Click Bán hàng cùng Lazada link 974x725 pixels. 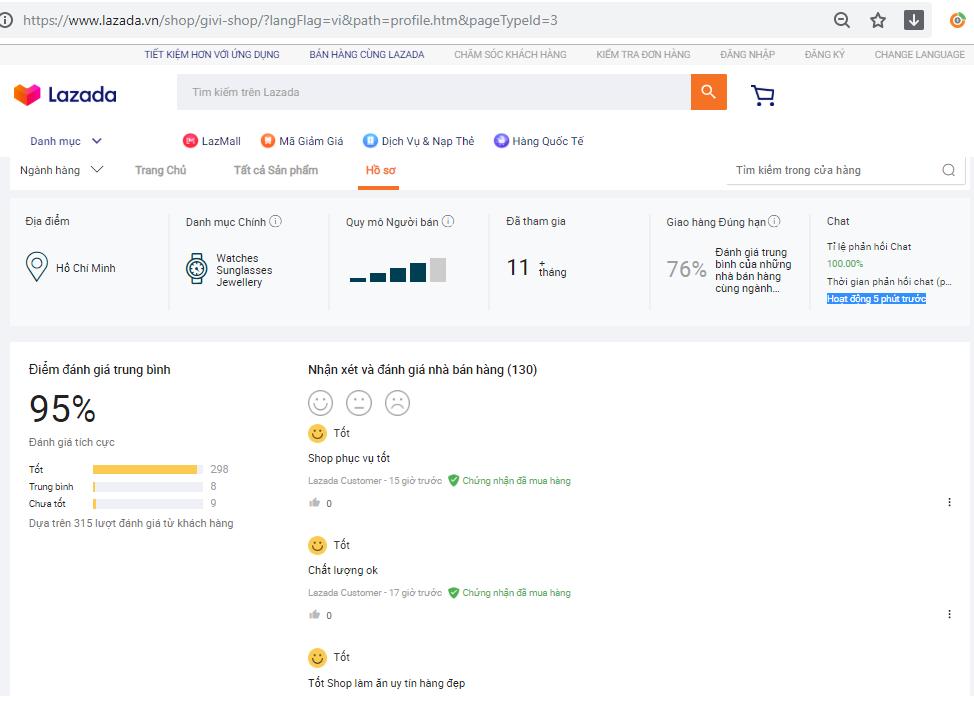click(x=366, y=55)
